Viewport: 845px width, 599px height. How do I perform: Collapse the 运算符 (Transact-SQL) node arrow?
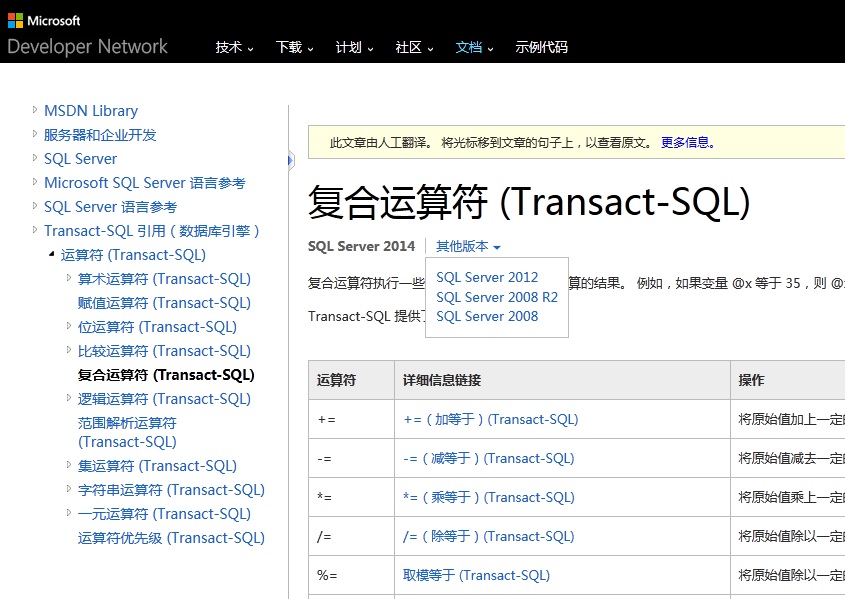click(52, 254)
